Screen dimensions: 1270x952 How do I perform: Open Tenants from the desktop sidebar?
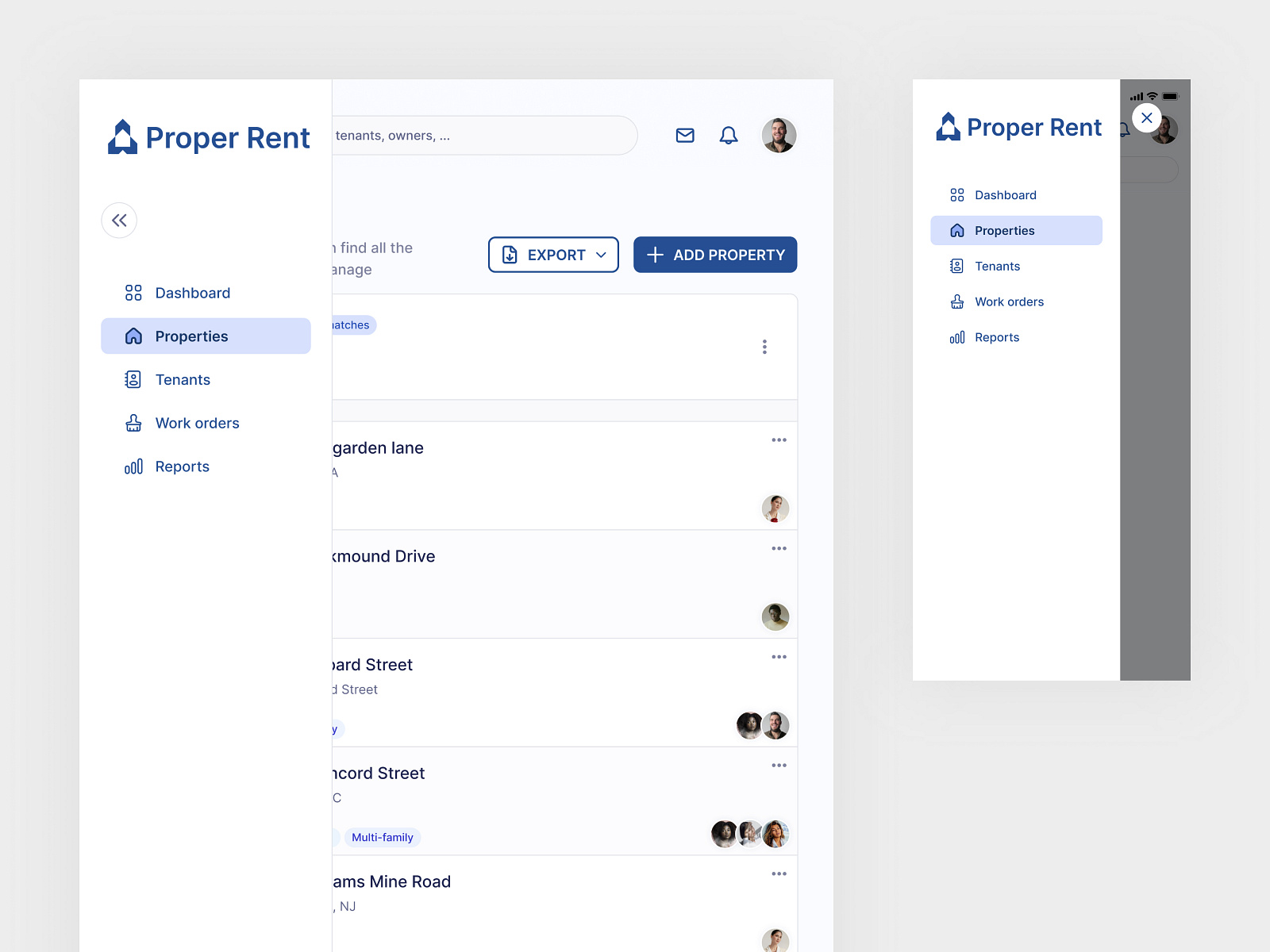(x=183, y=379)
